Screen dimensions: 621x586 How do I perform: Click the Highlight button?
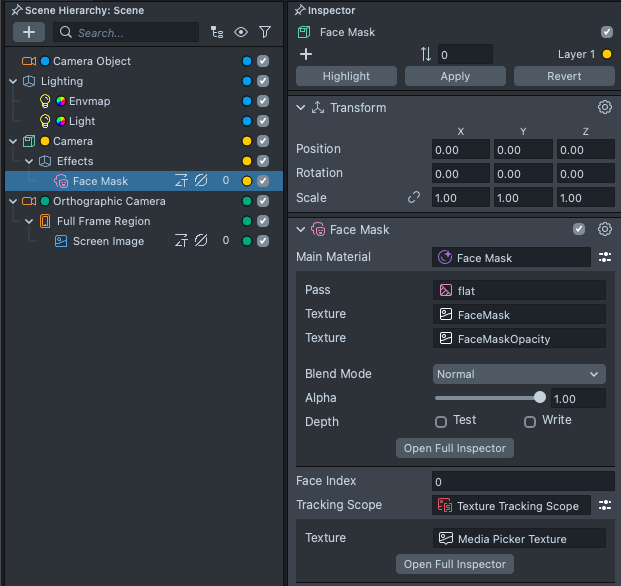pyautogui.click(x=347, y=76)
